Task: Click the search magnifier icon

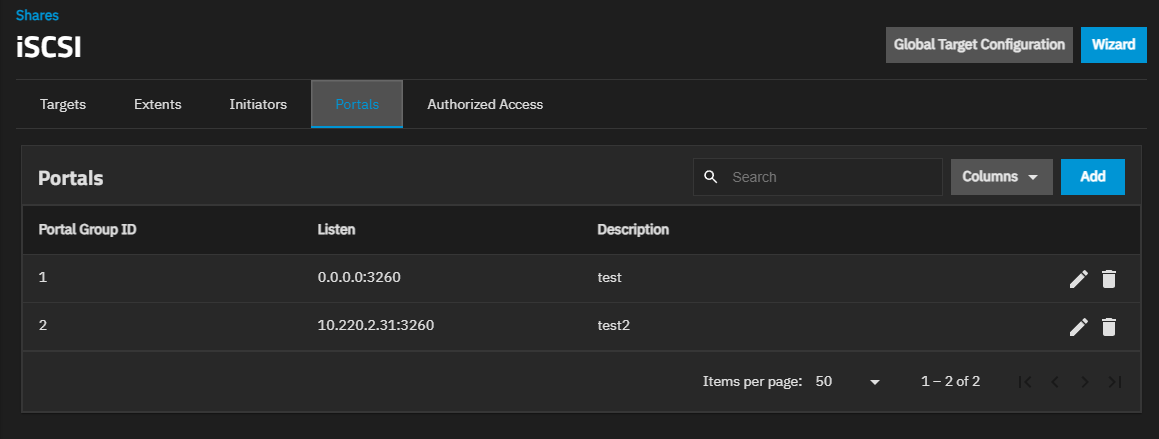Action: [x=711, y=177]
